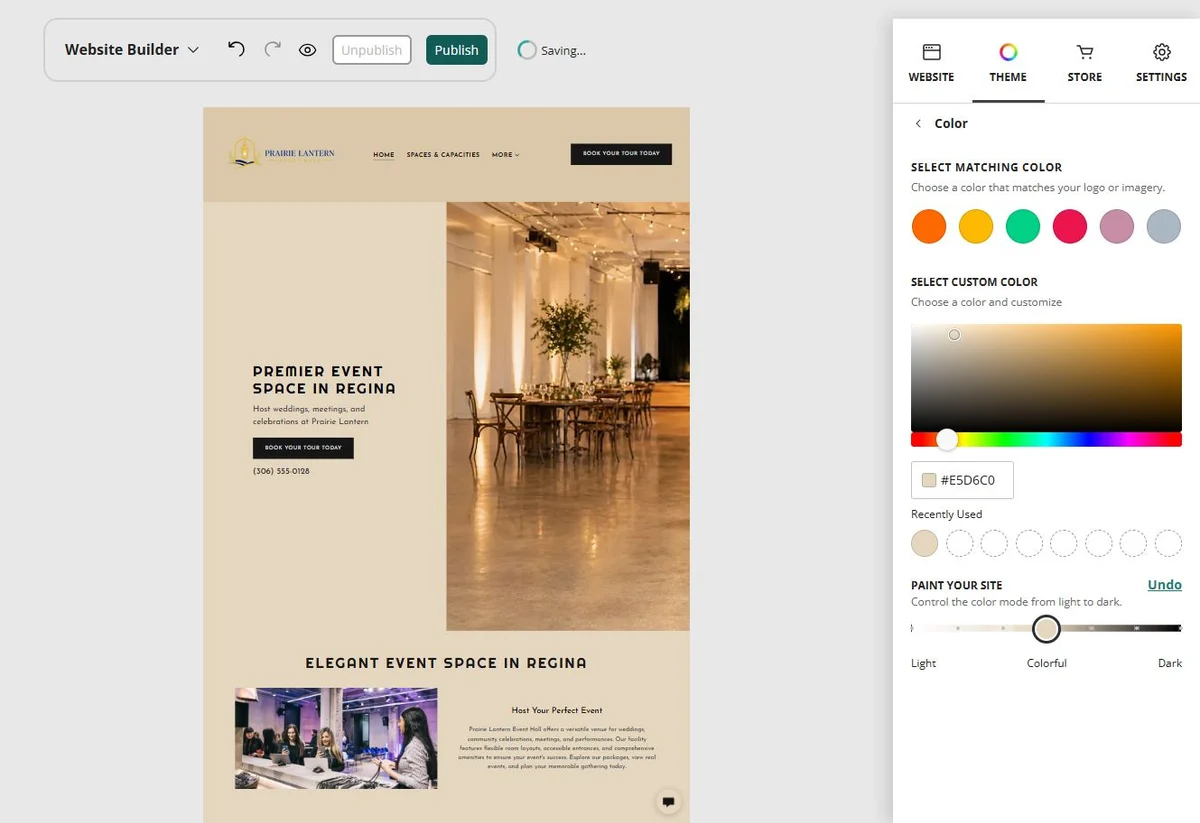Click the Recently Used label
This screenshot has height=823, width=1200.
click(x=946, y=514)
